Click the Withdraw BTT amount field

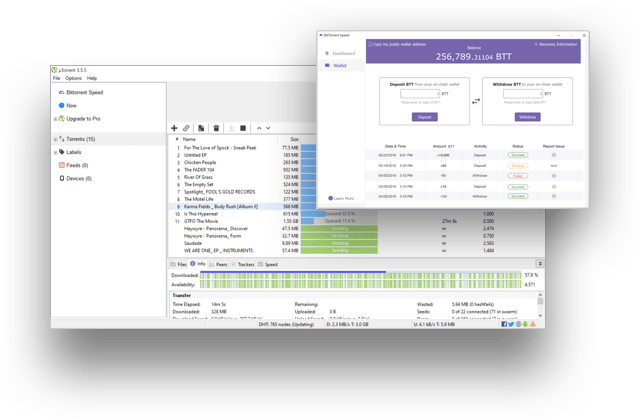pos(523,94)
